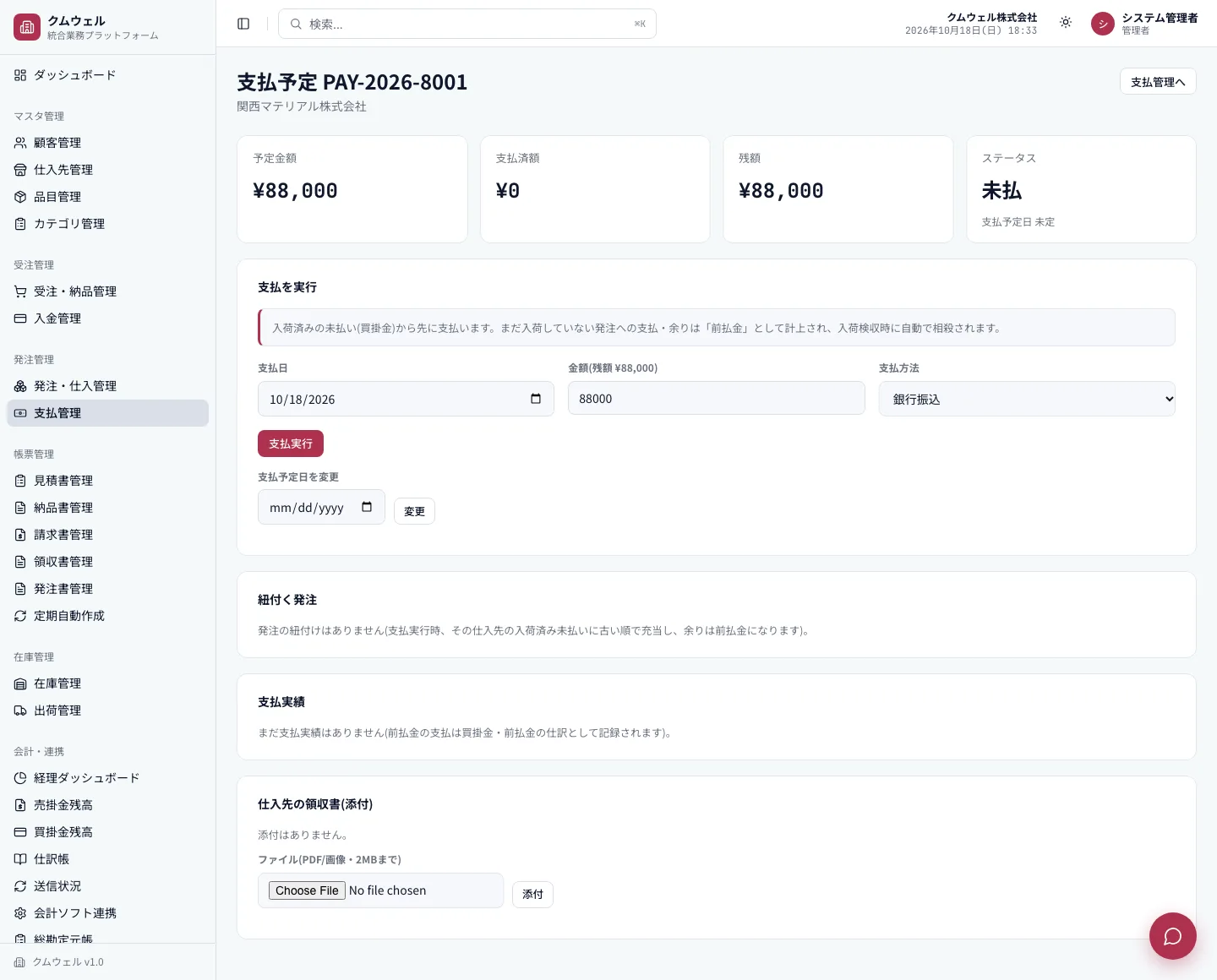Click the クムウェル logo icon
Screen dimensions: 1217x980
[x=27, y=27]
